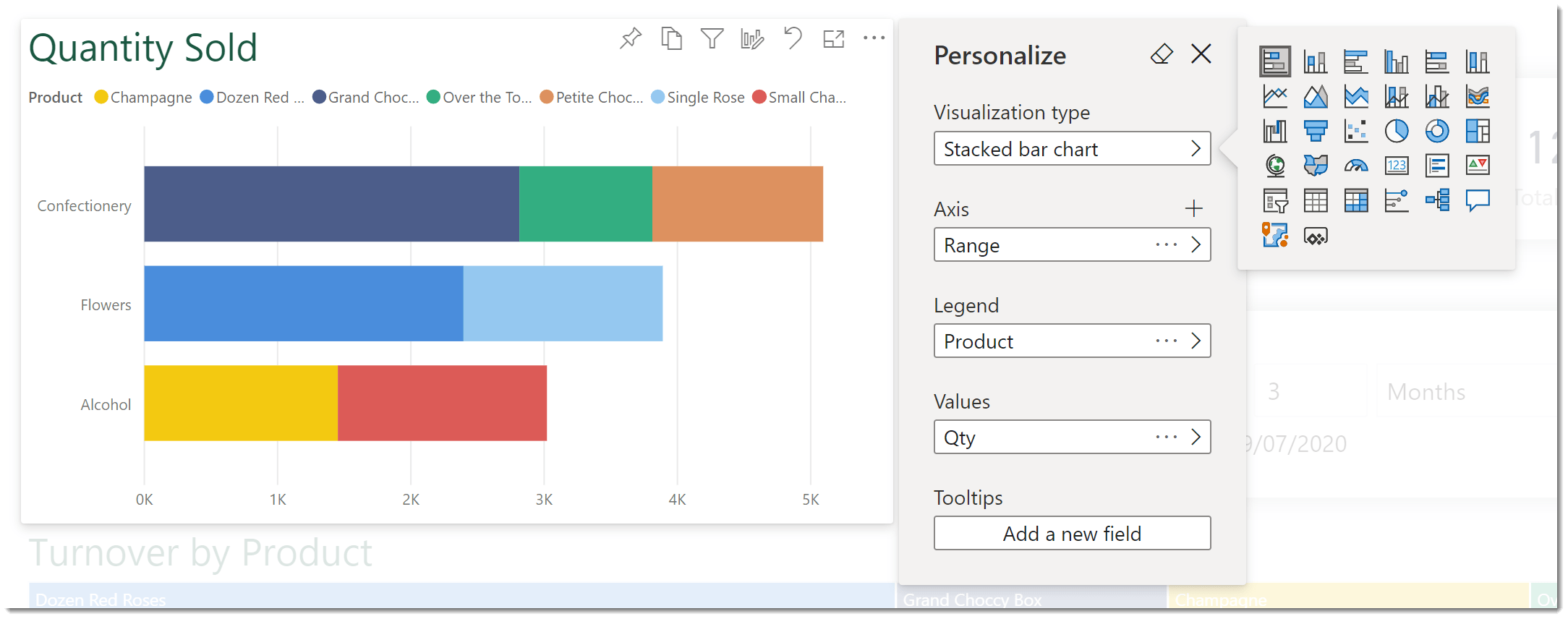Select the Matrix visualization icon
This screenshot has height=619, width=1568.
(1356, 200)
